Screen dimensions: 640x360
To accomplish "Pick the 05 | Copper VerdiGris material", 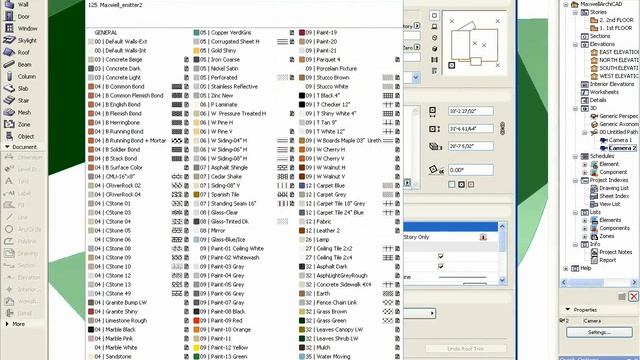I will coord(244,33).
